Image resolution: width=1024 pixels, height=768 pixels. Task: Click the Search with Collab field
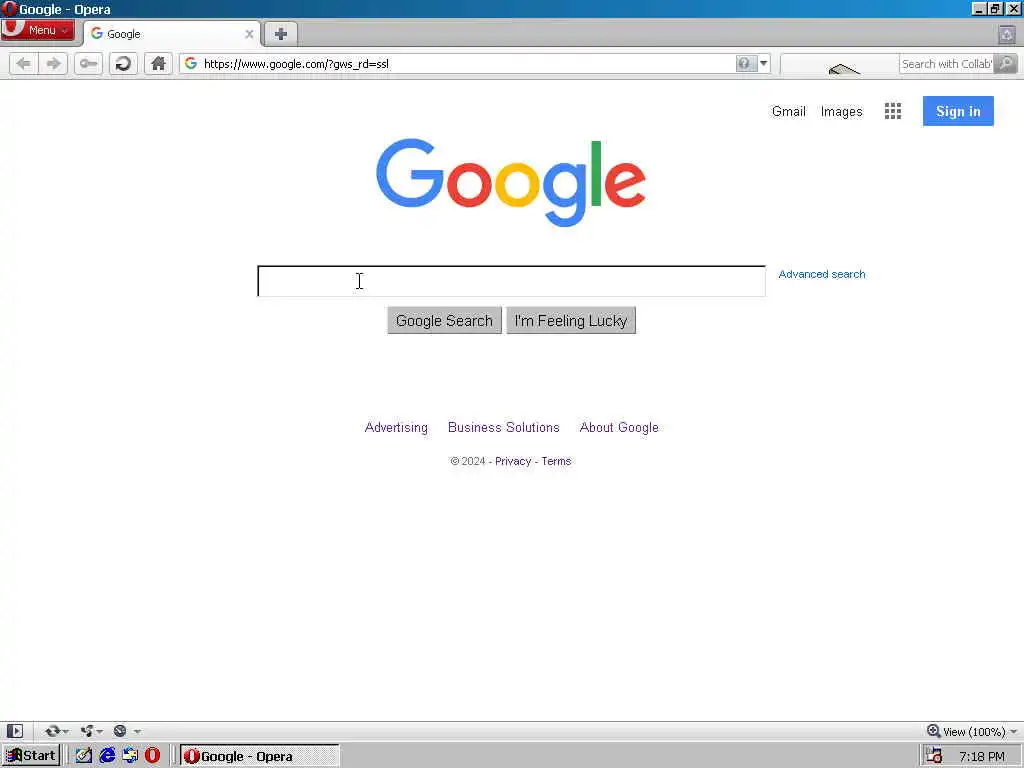[x=946, y=64]
